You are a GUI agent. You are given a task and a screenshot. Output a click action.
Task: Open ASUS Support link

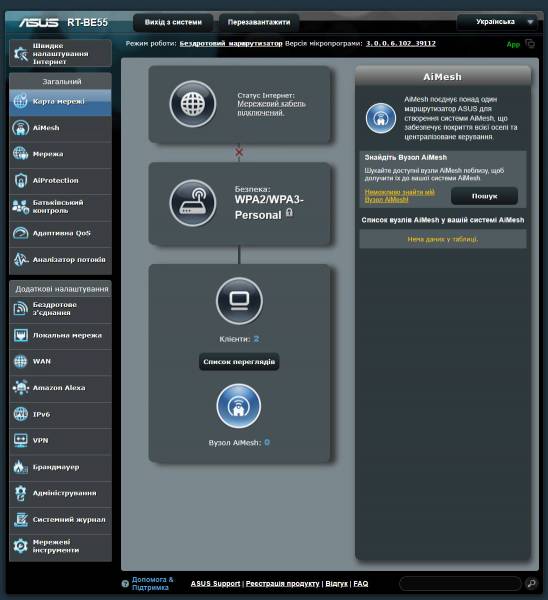(215, 584)
